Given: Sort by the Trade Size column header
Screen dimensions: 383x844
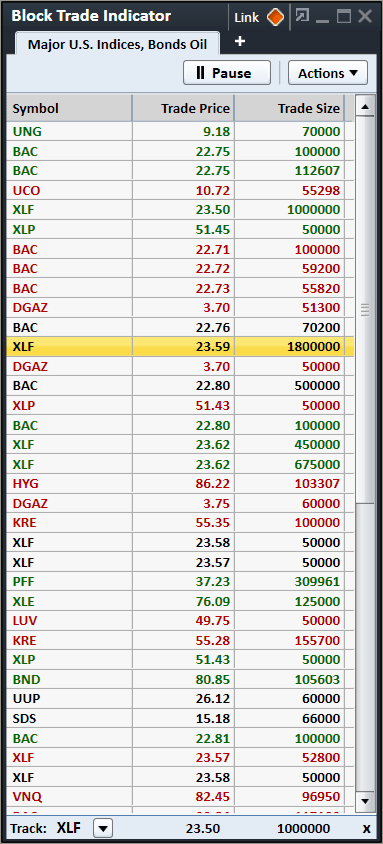Looking at the screenshot, I should click(x=289, y=109).
